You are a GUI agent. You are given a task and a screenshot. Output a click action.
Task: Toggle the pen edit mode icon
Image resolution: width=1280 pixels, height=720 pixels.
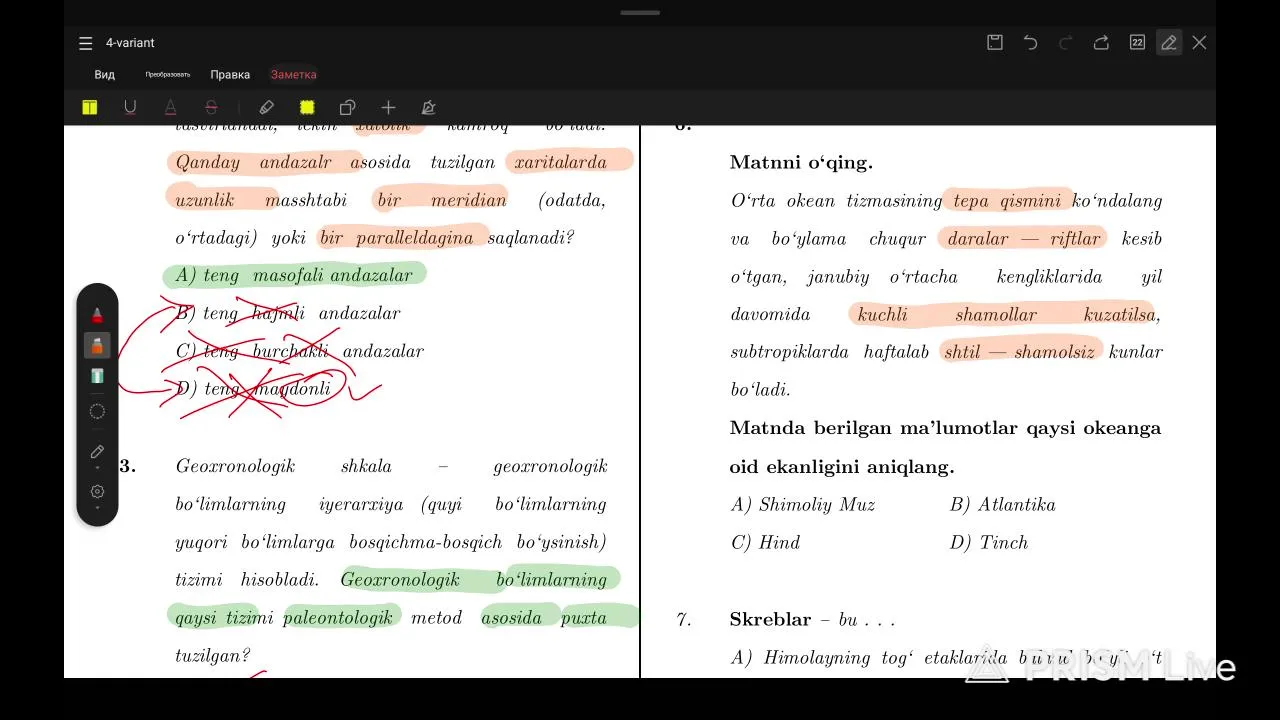click(1168, 42)
